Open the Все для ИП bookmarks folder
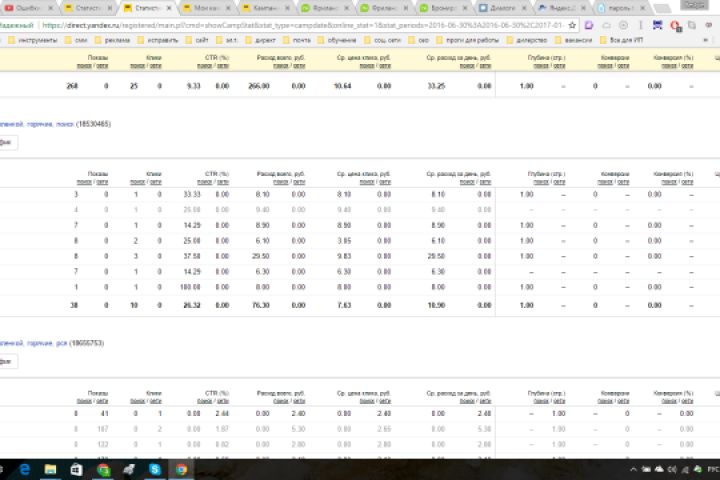720x480 pixels. [621, 40]
